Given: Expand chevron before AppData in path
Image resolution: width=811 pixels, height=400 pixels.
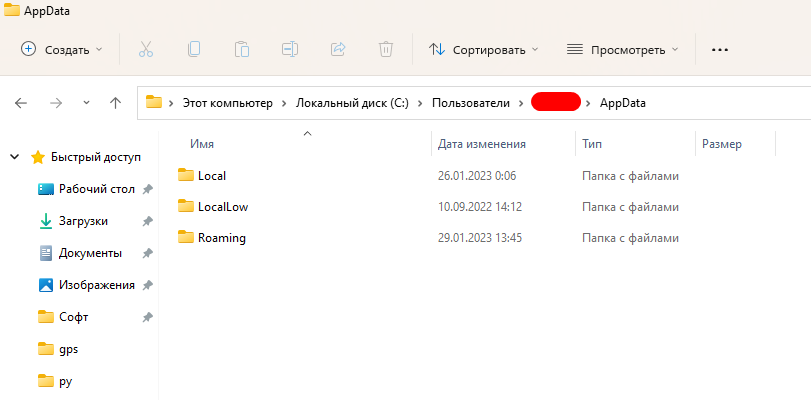Looking at the screenshot, I should pos(588,103).
